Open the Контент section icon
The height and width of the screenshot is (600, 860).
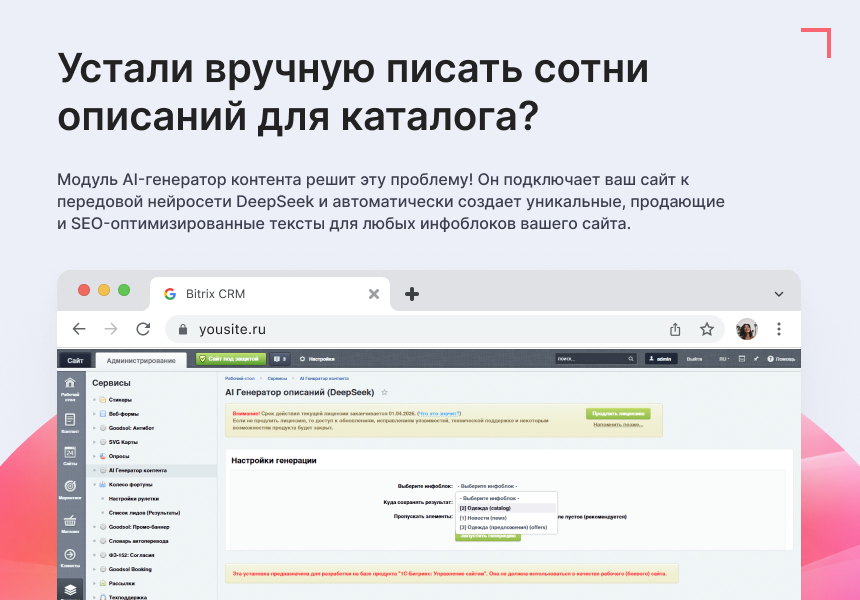coord(70,423)
